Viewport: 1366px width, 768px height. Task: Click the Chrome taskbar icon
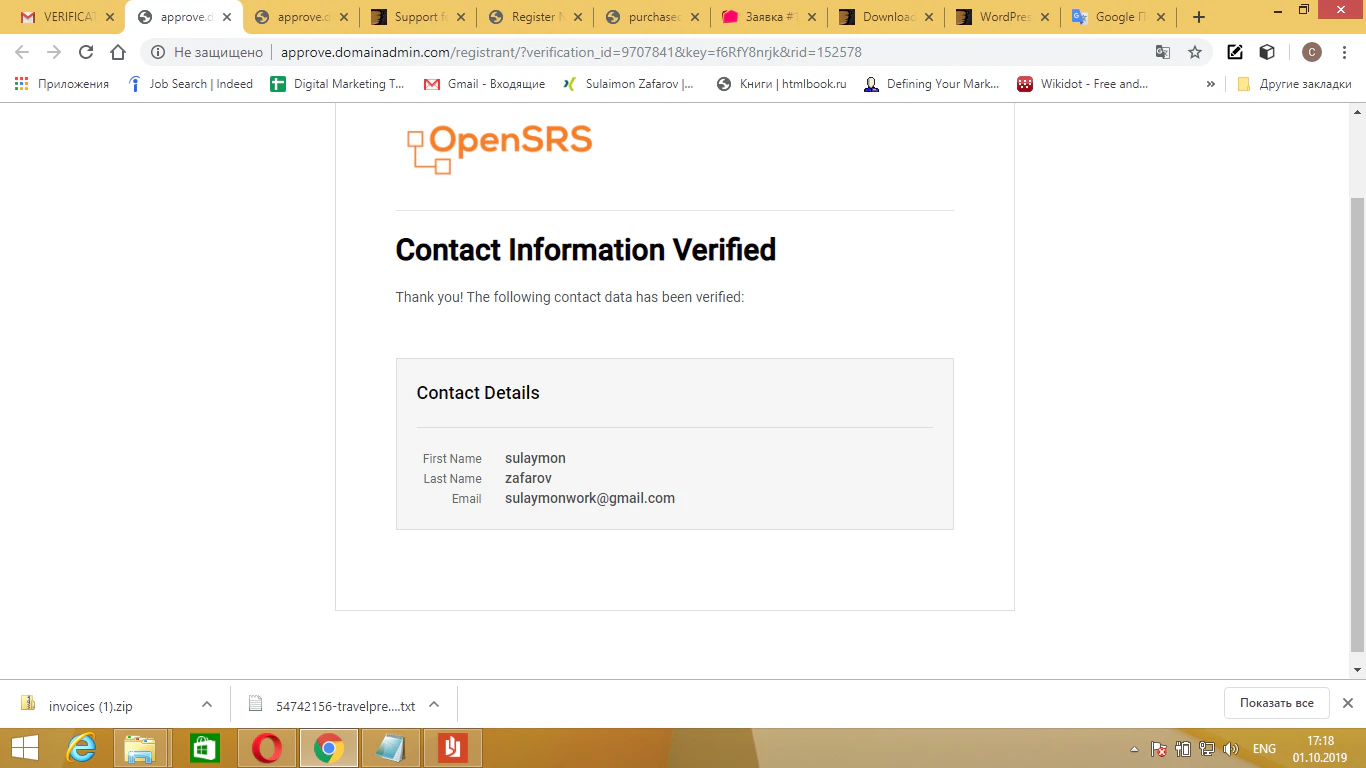[328, 748]
